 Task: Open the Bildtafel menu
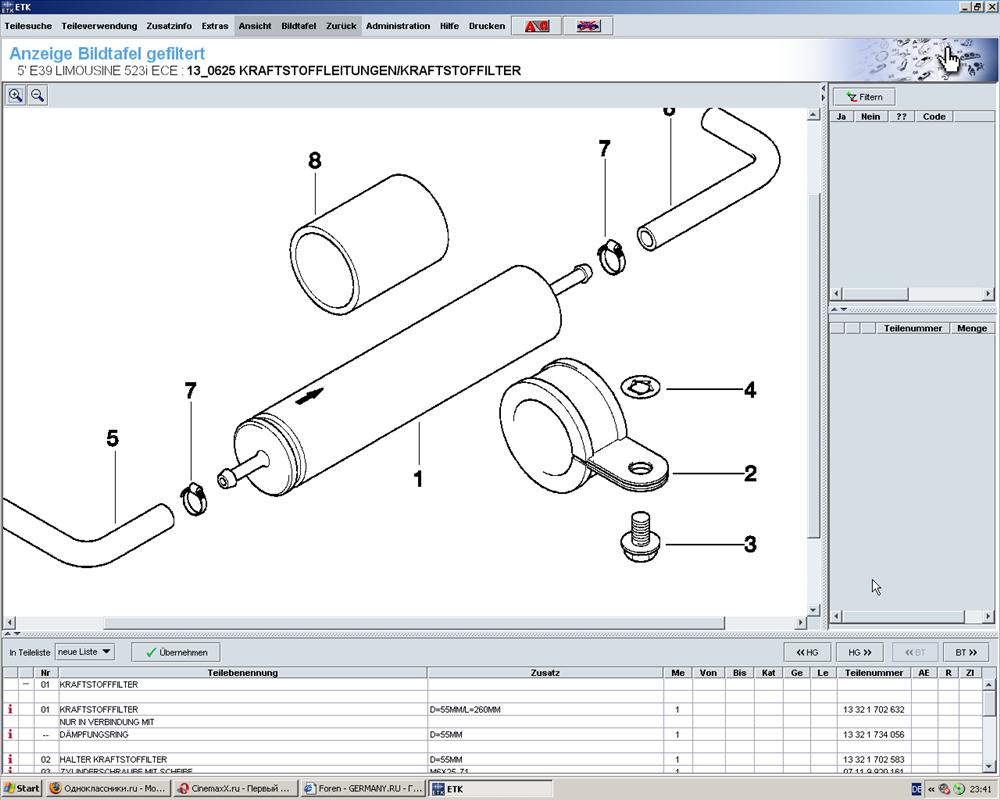[298, 26]
